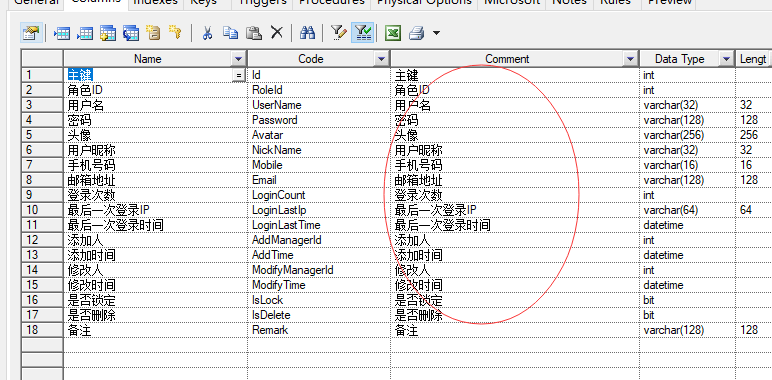Toggle the Enable Filter icon
Viewport: 772px width, 380px height.
coord(362,33)
